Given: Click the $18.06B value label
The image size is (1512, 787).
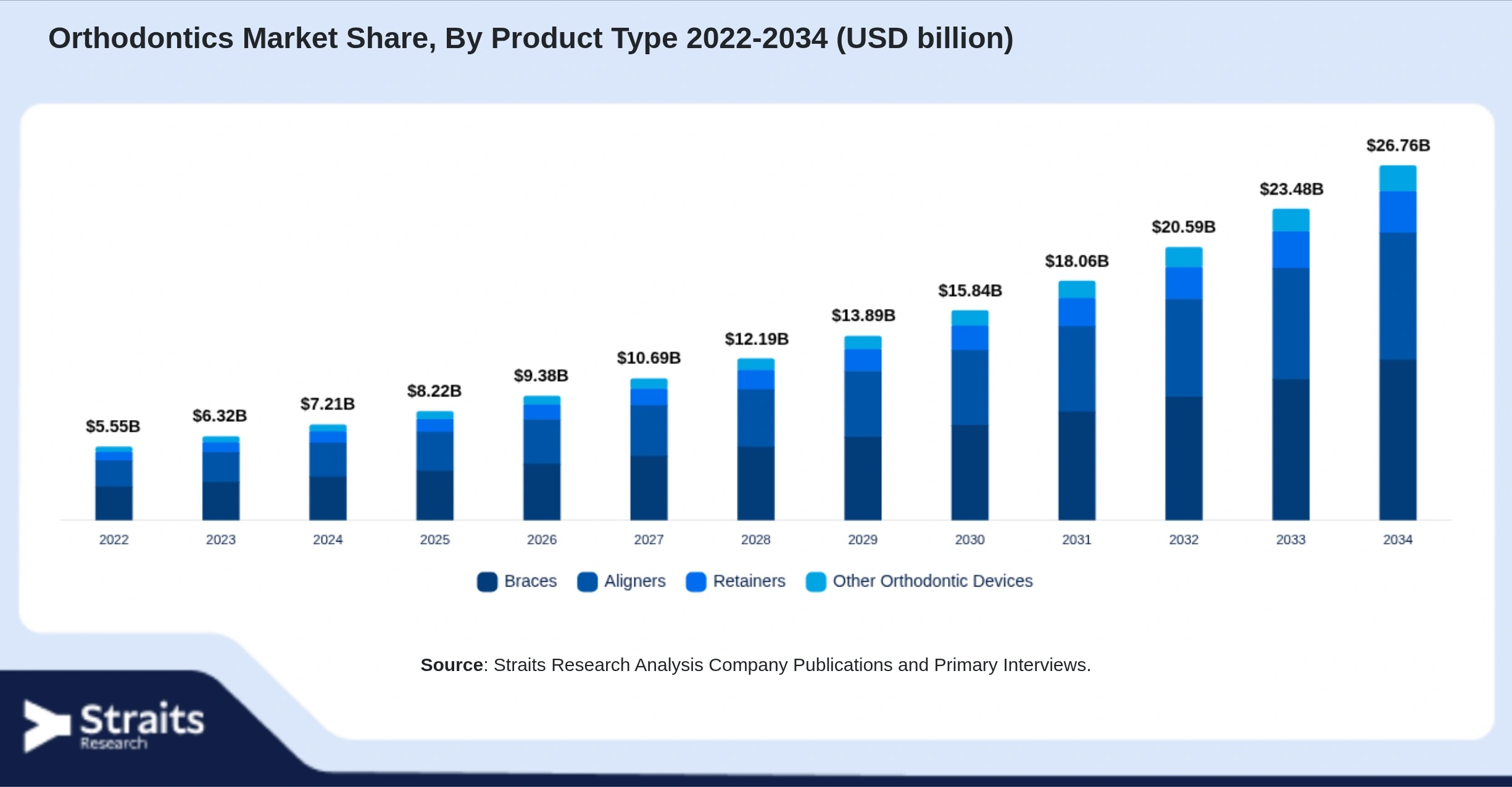Looking at the screenshot, I should (x=1077, y=261).
